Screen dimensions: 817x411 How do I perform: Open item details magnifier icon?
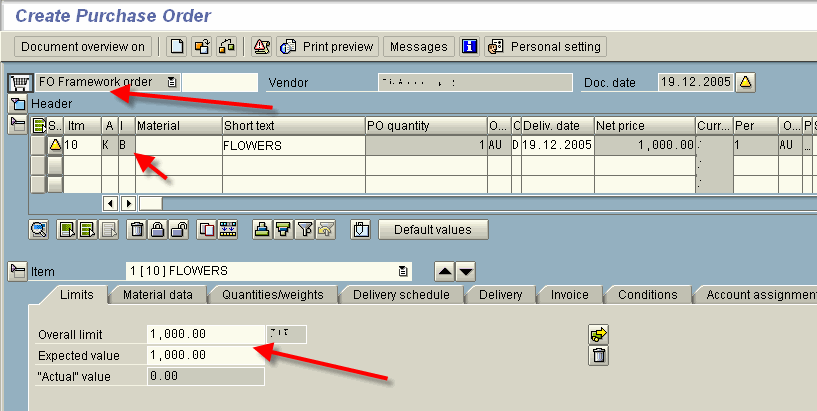[39, 230]
